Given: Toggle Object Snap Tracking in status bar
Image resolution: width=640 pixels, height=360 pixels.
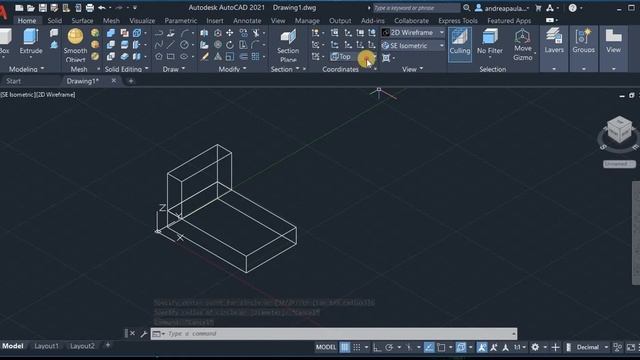Looking at the screenshot, I should (x=429, y=347).
